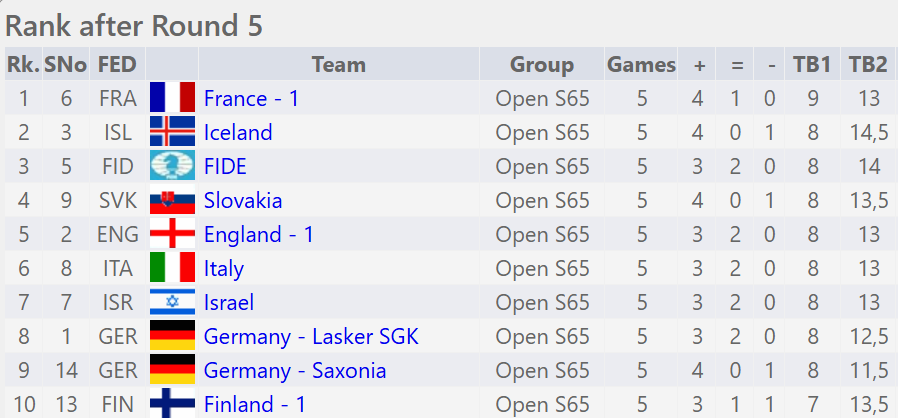Click the Slovakia flag icon

point(172,200)
